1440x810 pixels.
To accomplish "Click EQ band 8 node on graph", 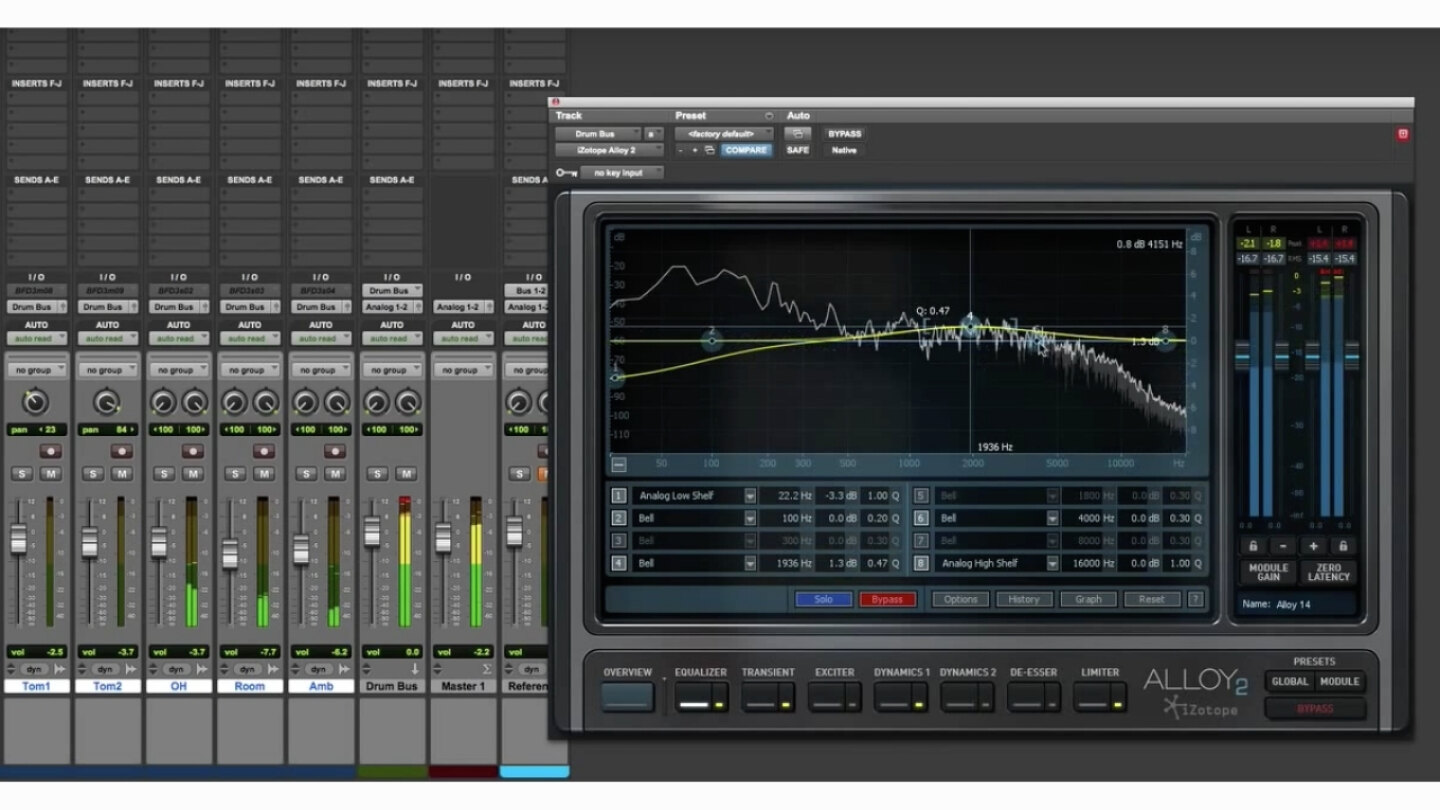I will coord(1165,341).
